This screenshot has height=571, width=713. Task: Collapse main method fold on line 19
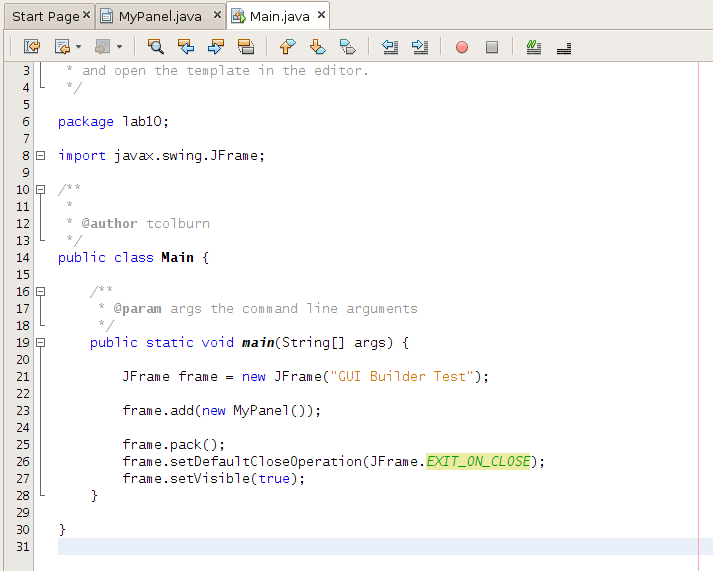click(x=40, y=342)
